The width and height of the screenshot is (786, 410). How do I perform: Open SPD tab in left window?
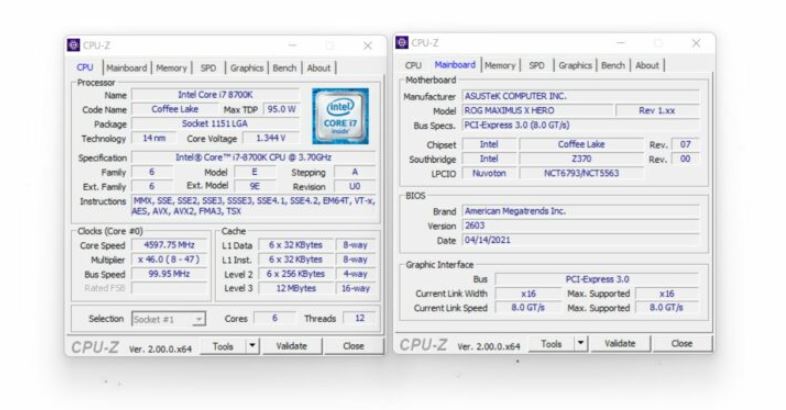209,68
